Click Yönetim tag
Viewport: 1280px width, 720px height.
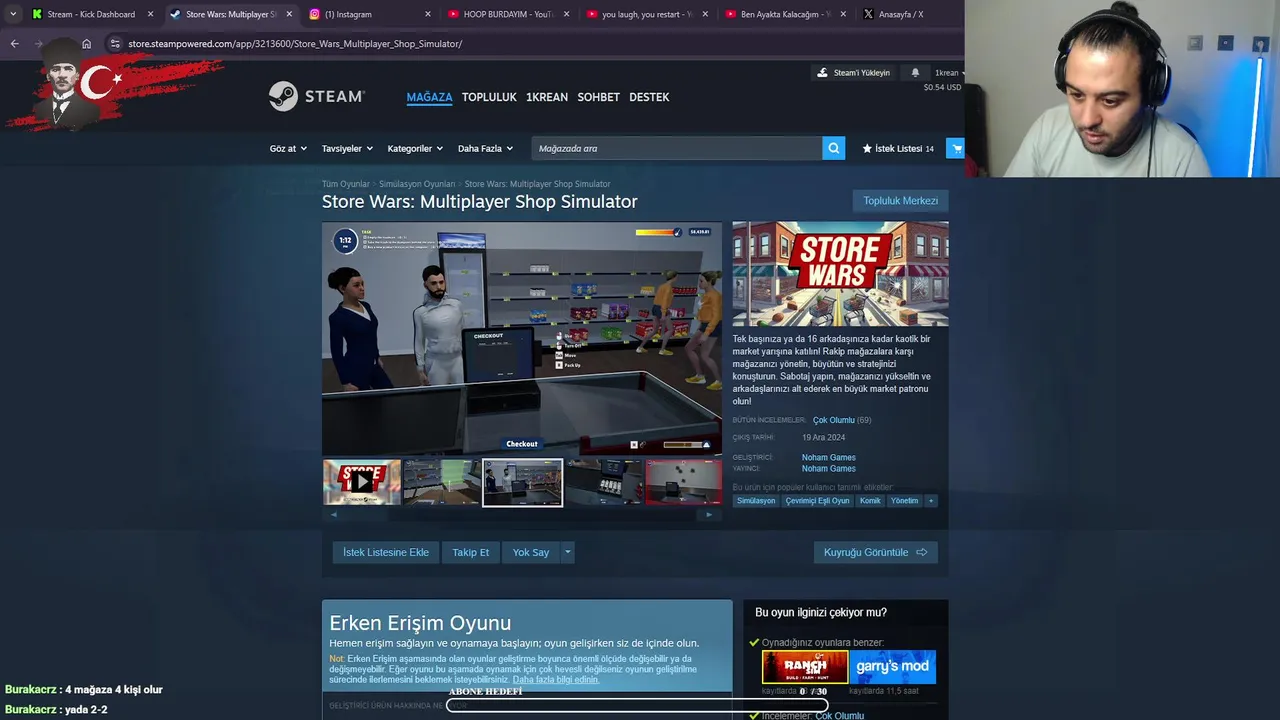[x=904, y=500]
